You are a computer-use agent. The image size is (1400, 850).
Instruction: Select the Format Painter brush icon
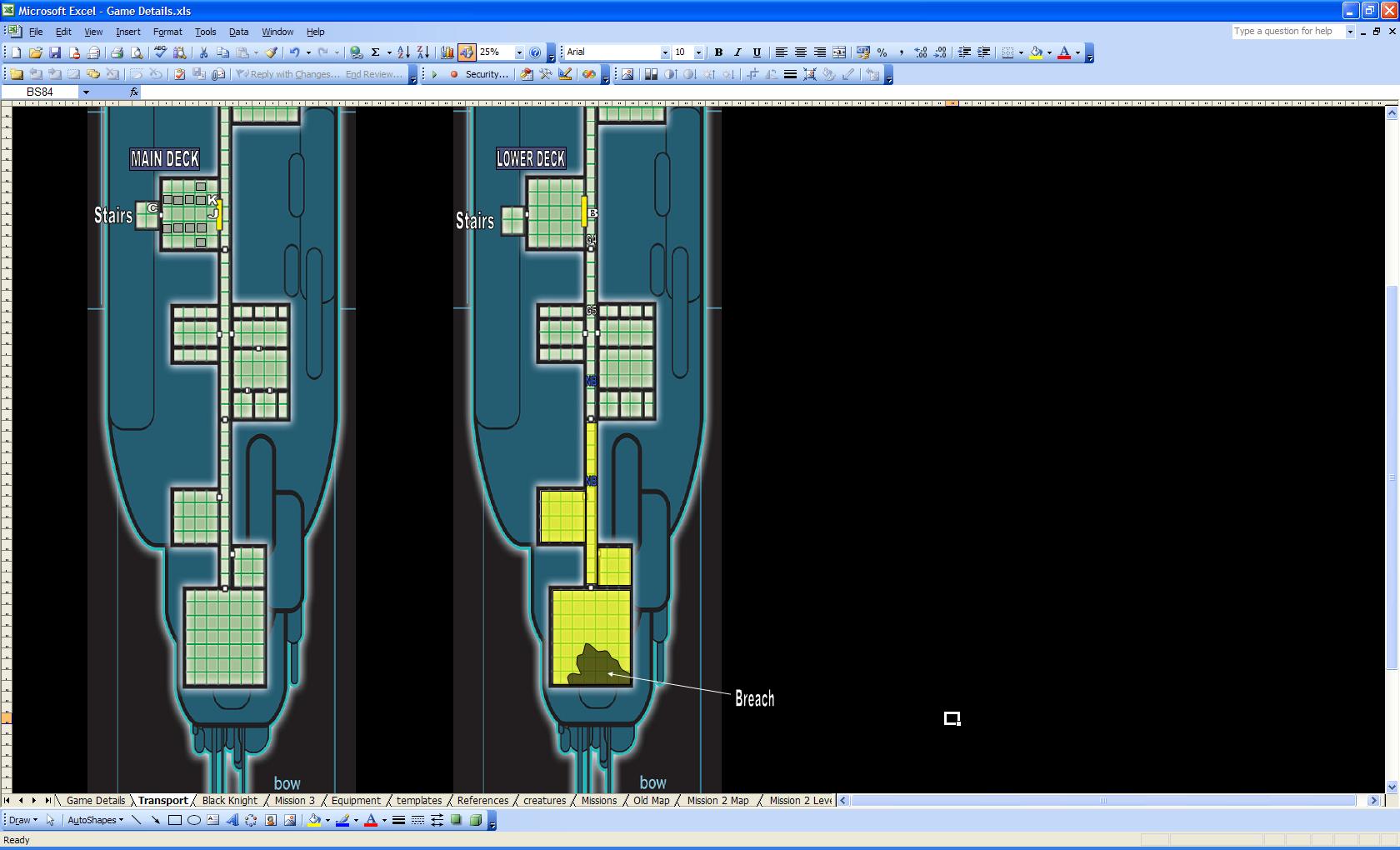point(272,52)
